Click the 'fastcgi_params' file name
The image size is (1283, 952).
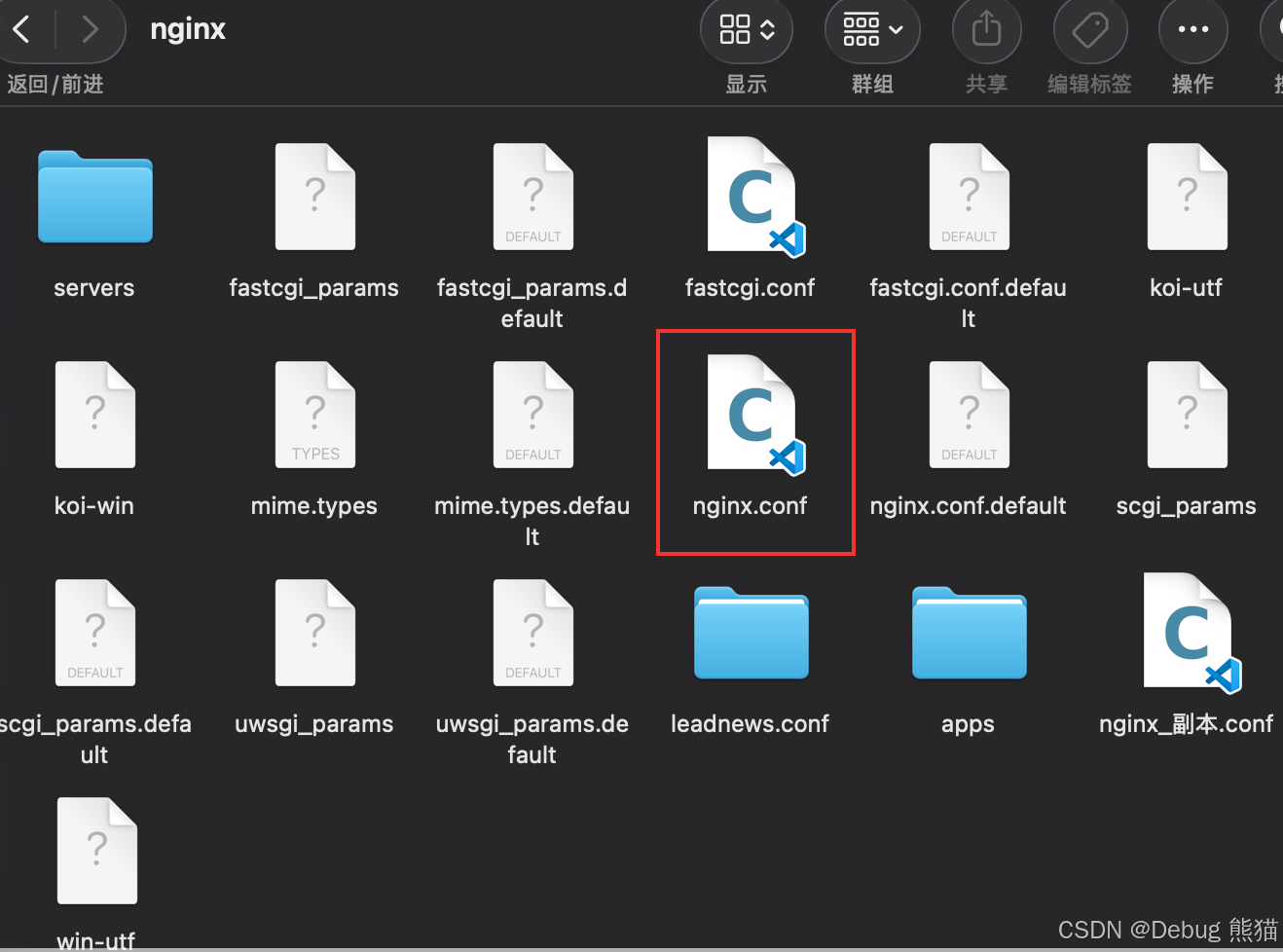(314, 289)
